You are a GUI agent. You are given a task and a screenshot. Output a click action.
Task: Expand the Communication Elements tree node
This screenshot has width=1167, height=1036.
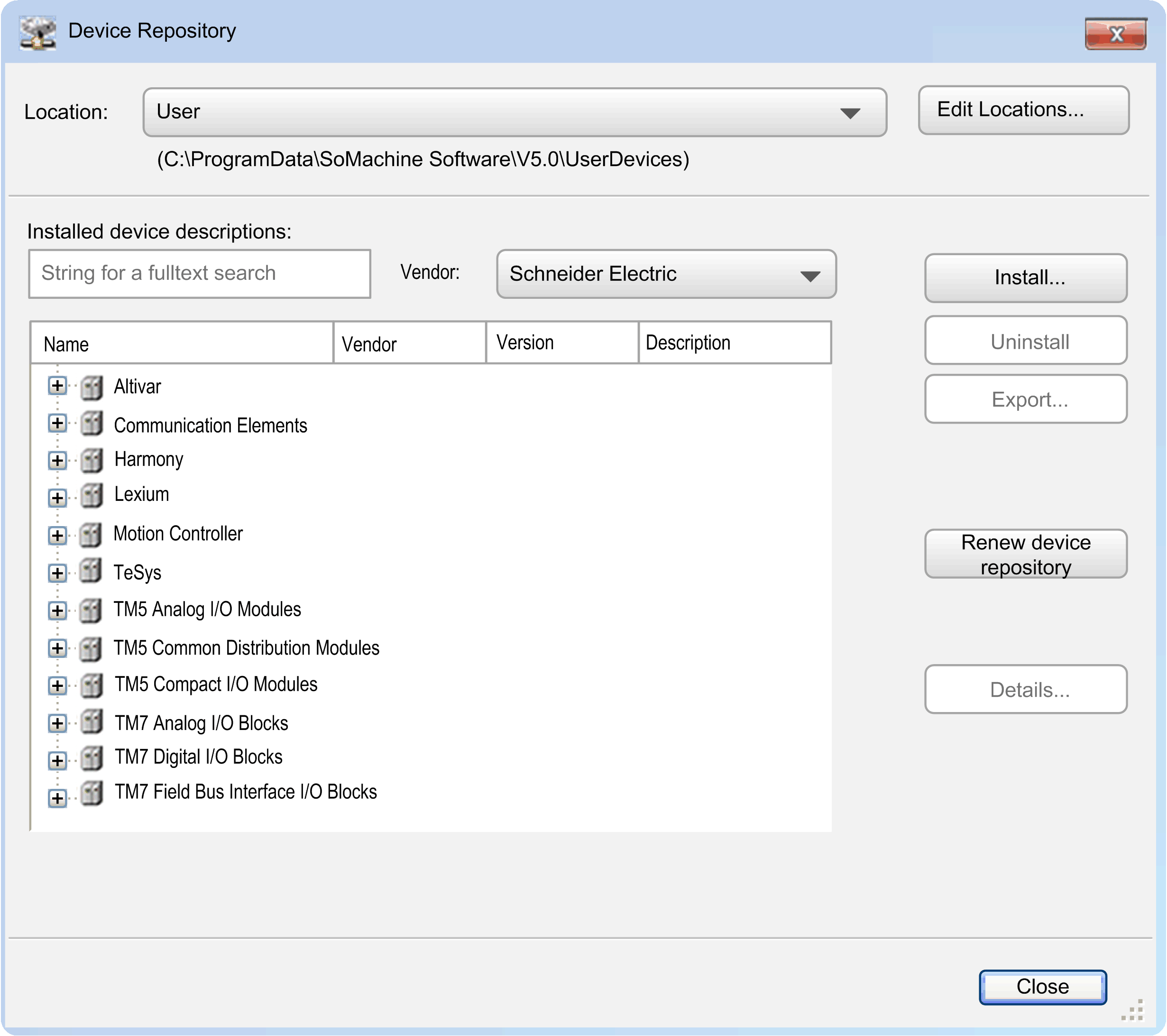point(57,423)
